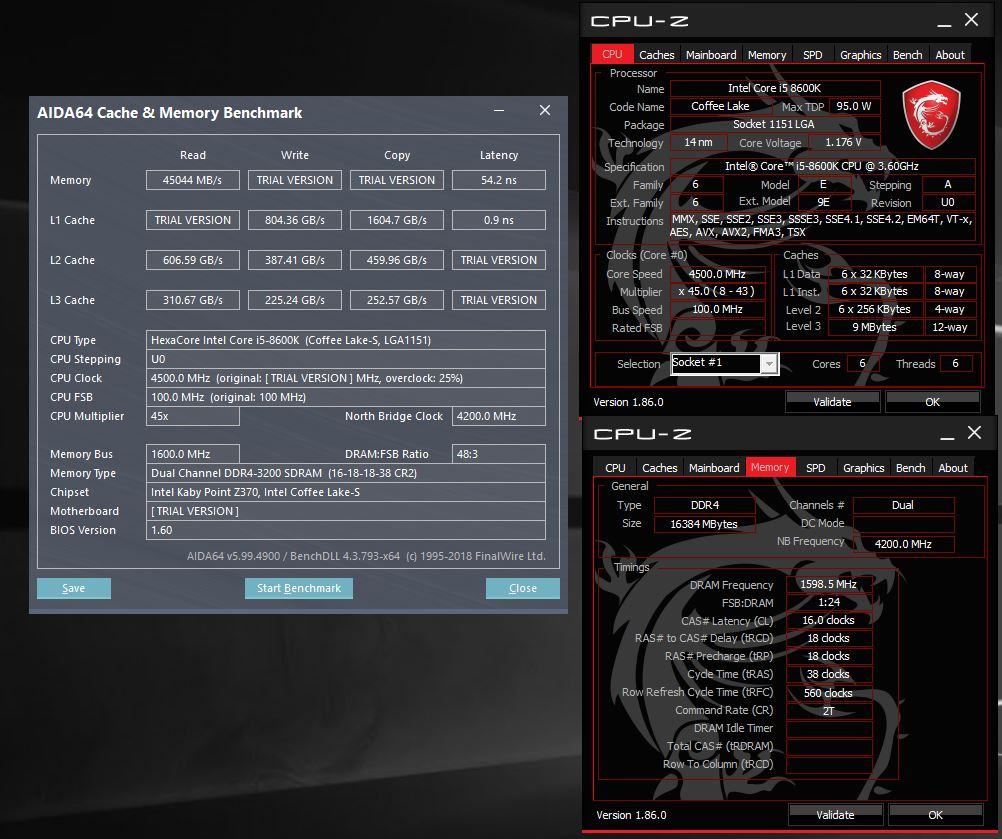Switch to CPU tab in upper CPU-Z

point(612,54)
